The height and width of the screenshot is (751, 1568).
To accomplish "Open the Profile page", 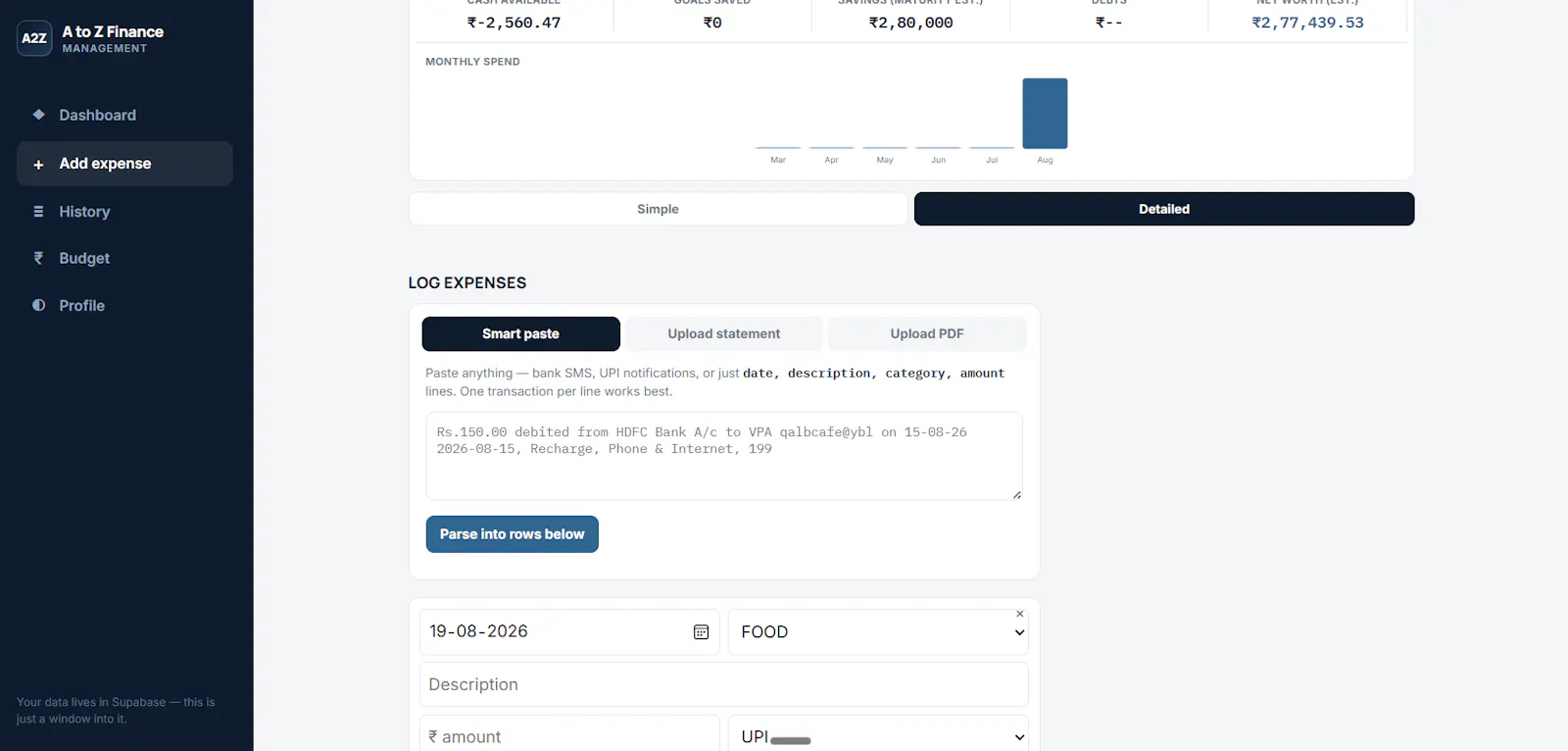I will coord(124,305).
